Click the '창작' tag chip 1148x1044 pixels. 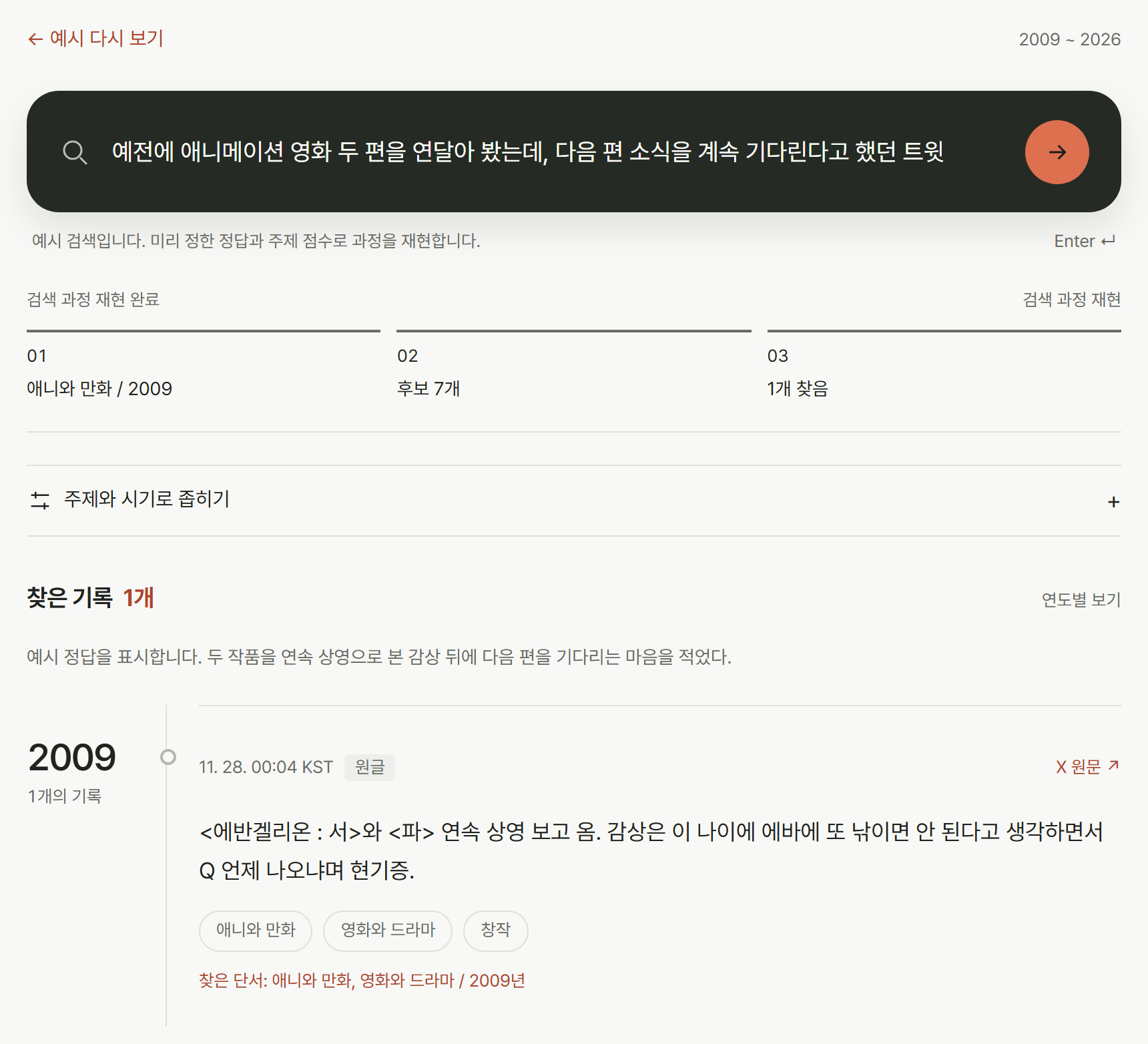[x=496, y=931]
